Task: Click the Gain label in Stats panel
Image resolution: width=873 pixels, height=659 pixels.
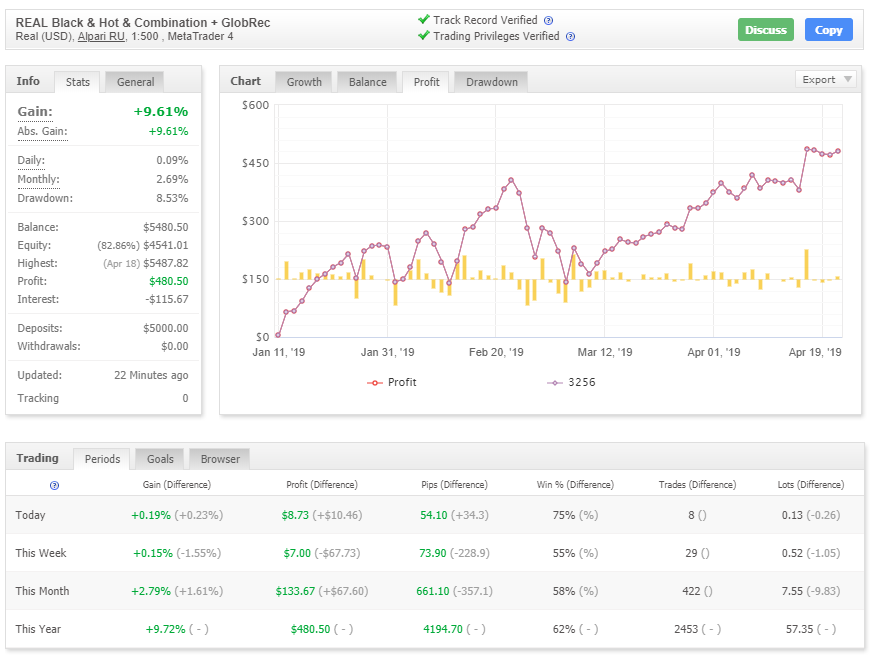Action: point(35,112)
